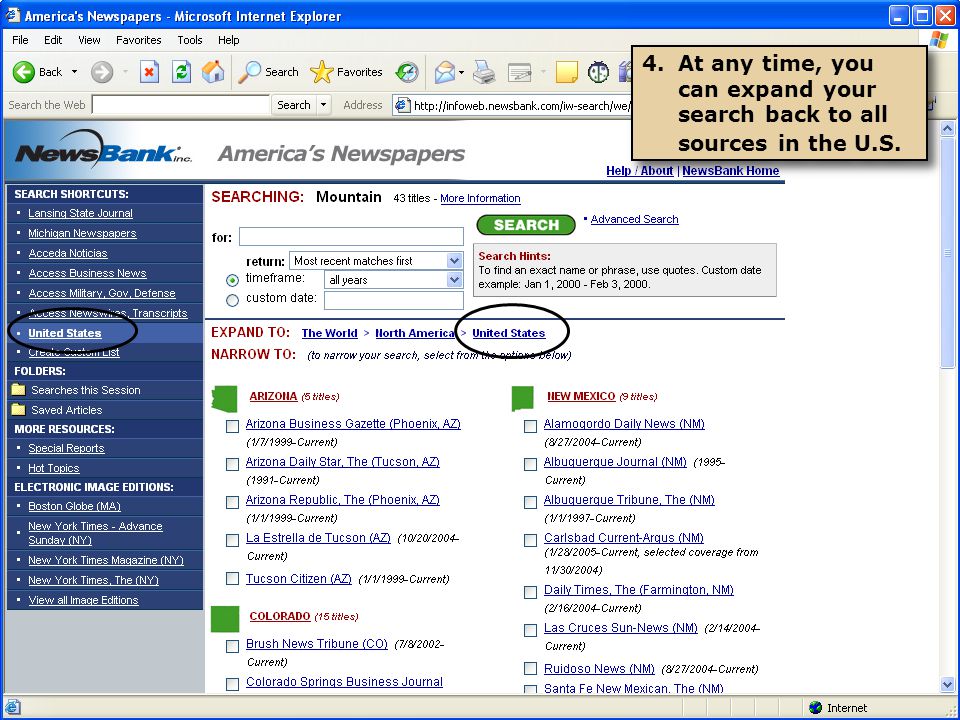Go to the Home page icon

tap(213, 72)
